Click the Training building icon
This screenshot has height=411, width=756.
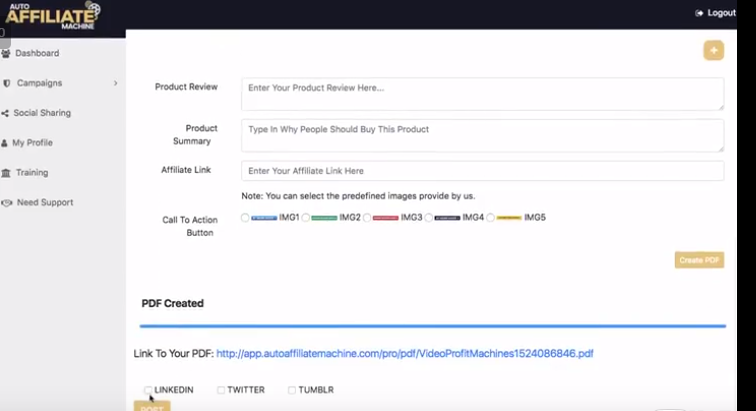(x=6, y=173)
